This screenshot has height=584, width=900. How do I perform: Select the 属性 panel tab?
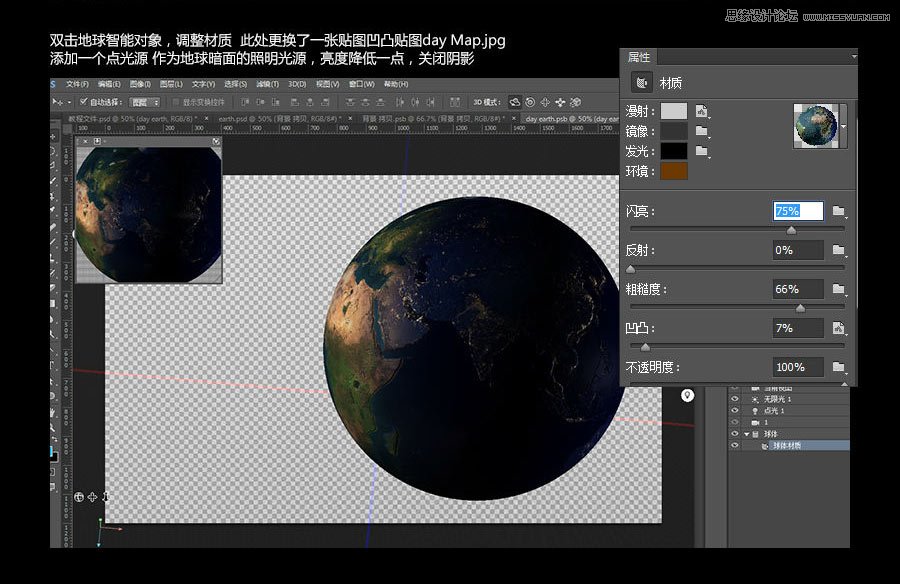(639, 57)
